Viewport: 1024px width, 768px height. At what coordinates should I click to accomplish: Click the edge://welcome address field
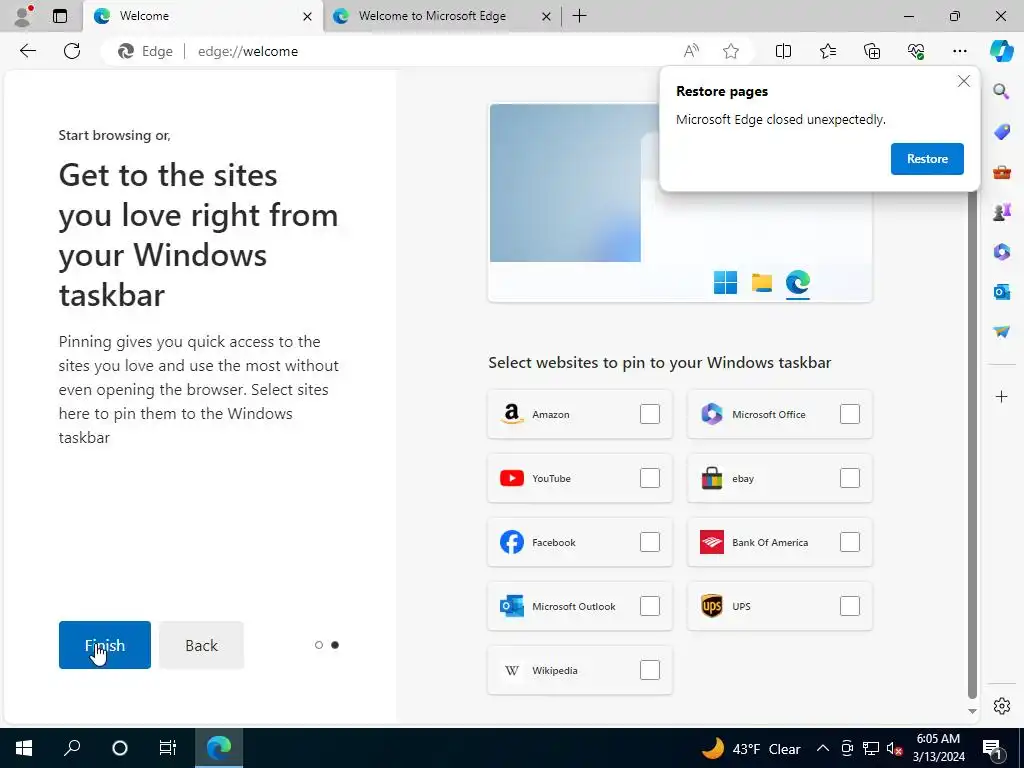[x=431, y=51]
